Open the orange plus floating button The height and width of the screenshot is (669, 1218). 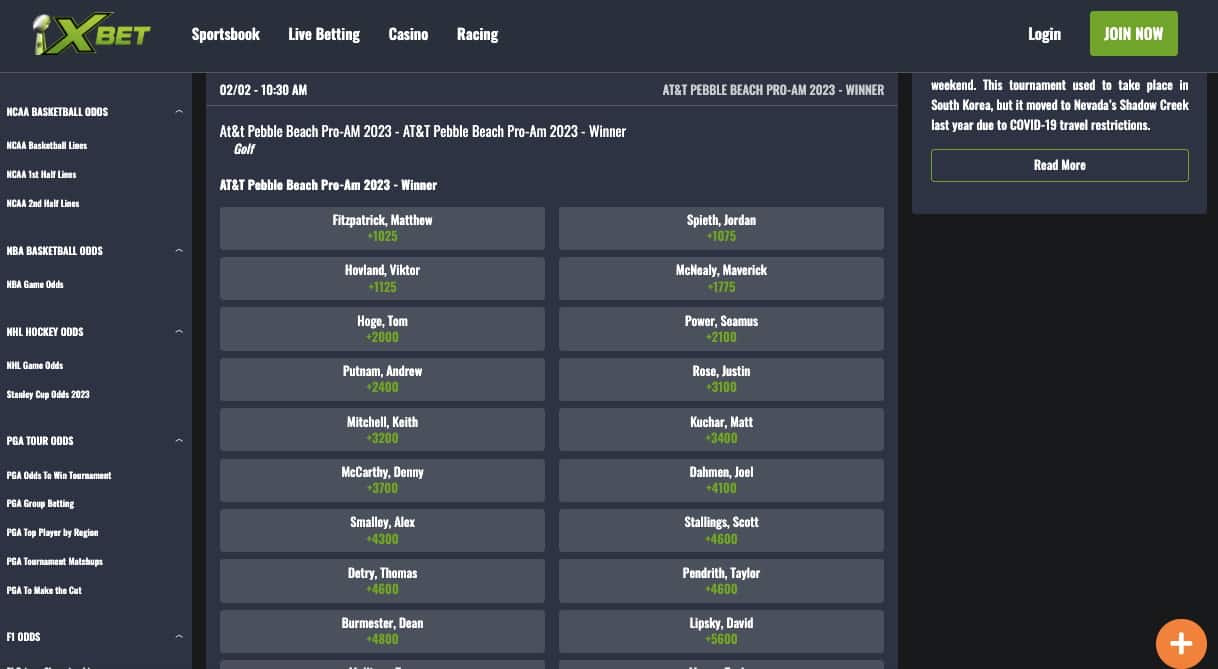(1181, 643)
